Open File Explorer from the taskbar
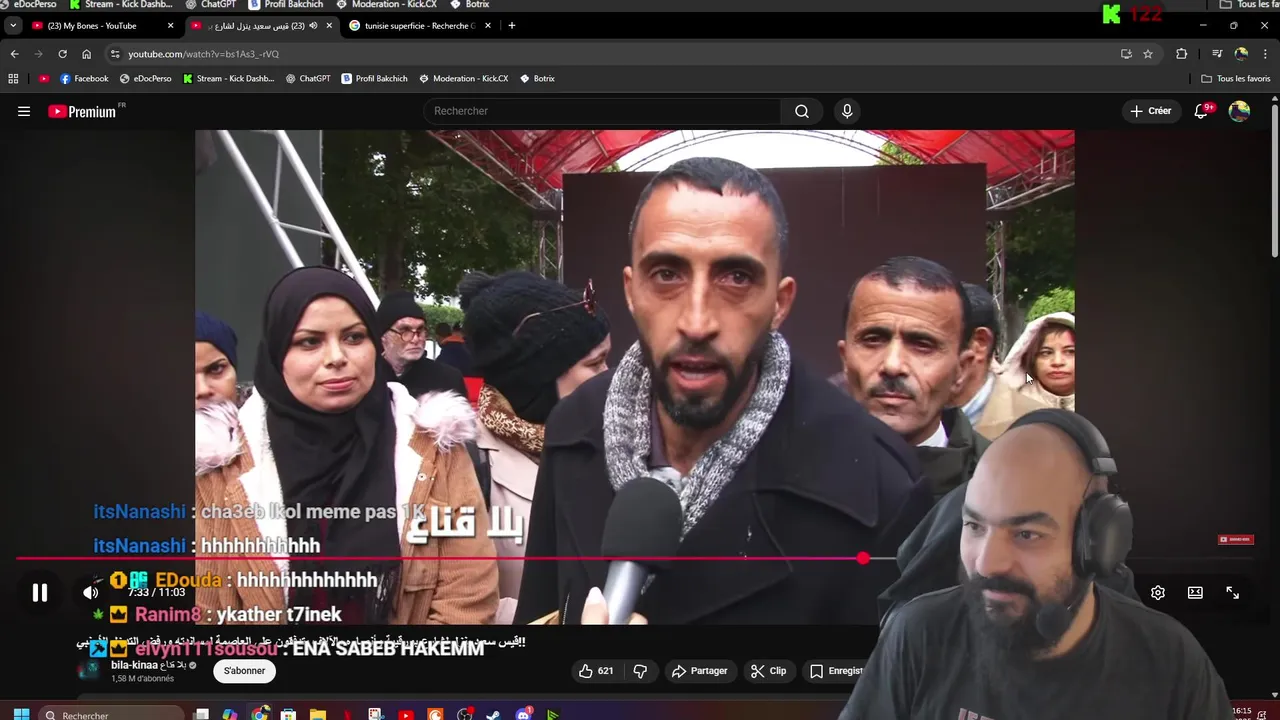 pos(318,714)
